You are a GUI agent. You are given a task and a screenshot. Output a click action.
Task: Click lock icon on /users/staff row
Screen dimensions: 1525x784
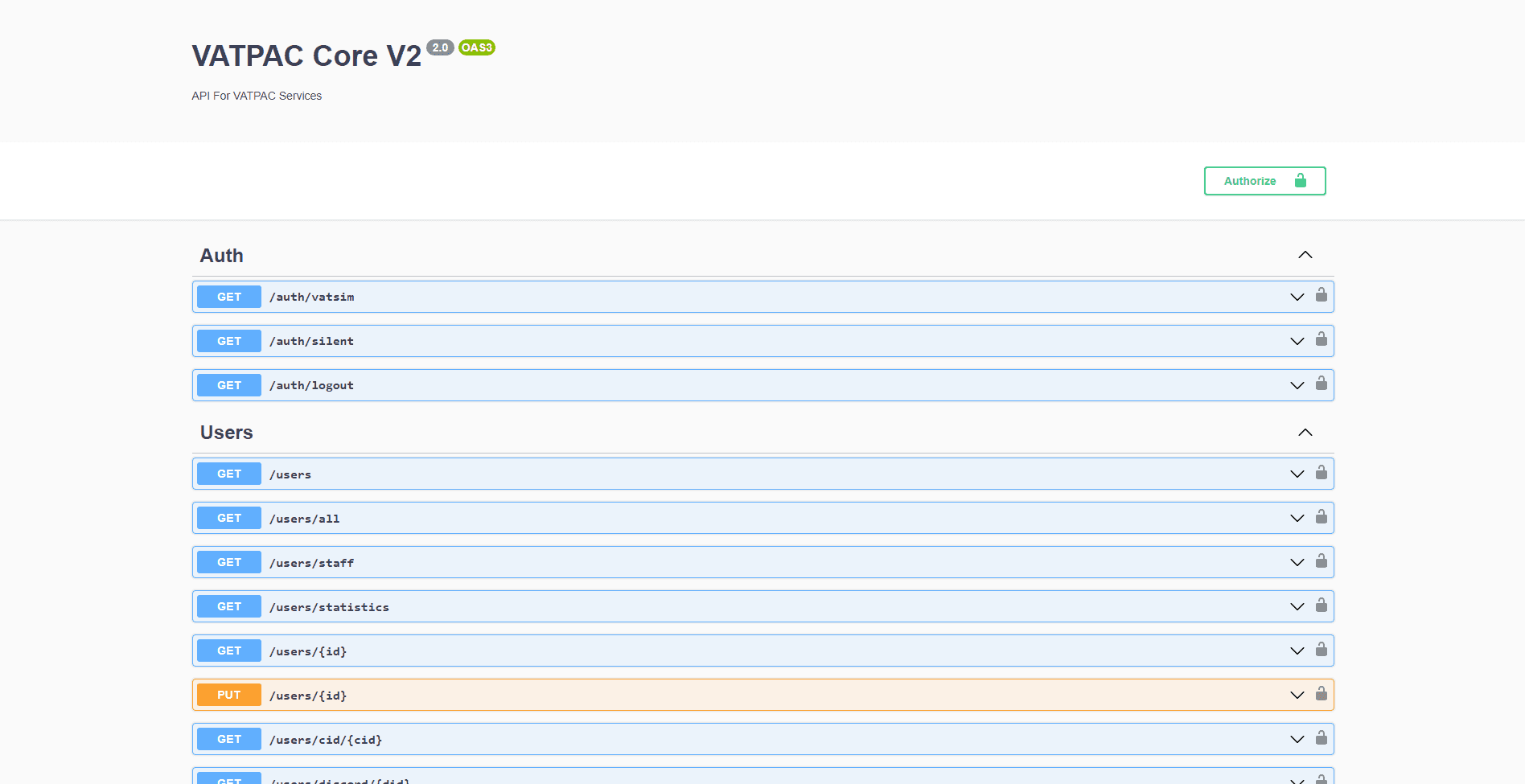click(x=1321, y=560)
